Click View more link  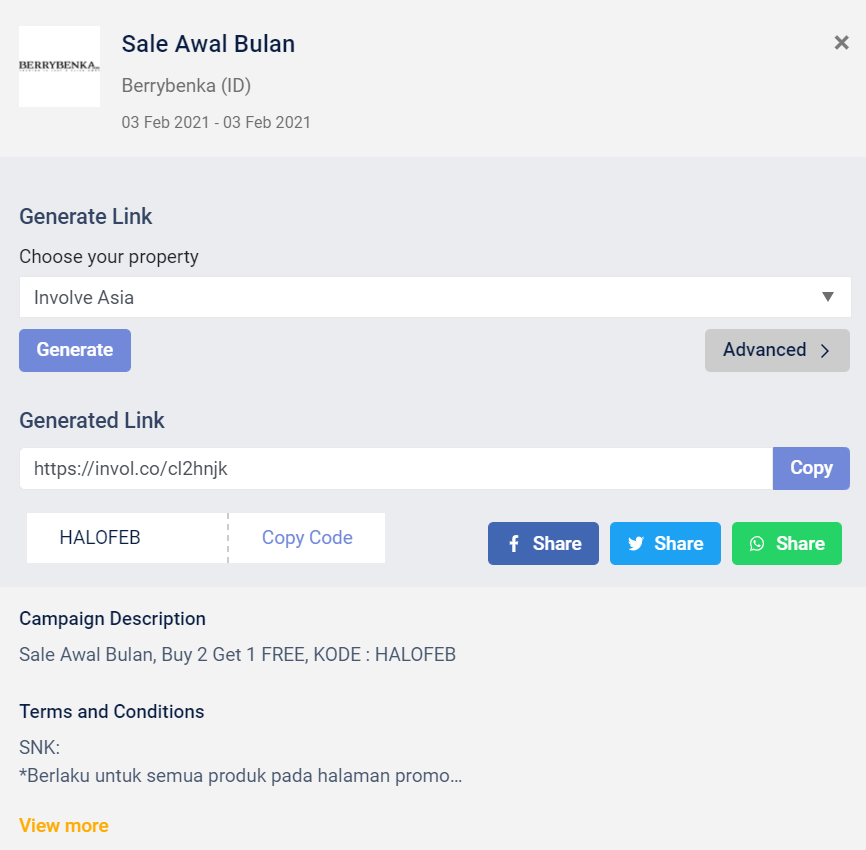pos(64,825)
